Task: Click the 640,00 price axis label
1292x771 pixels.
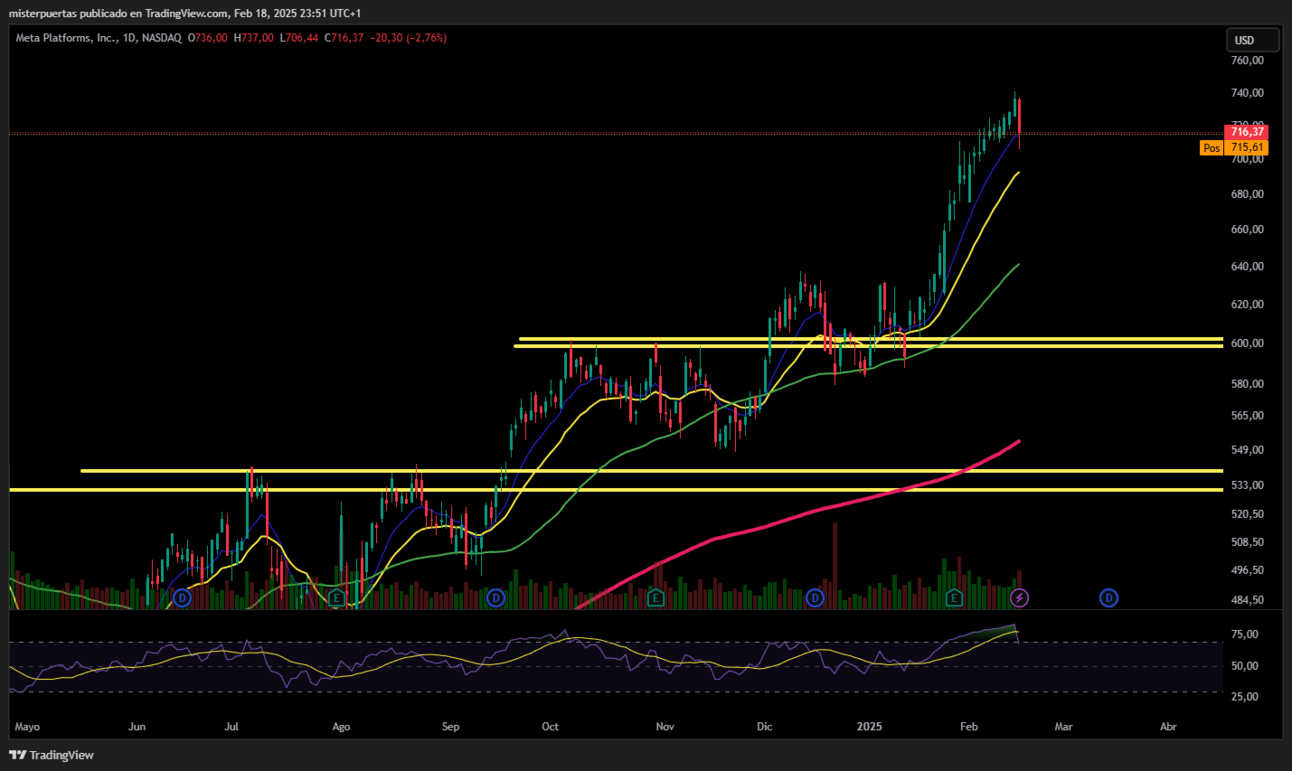Action: pos(1249,266)
